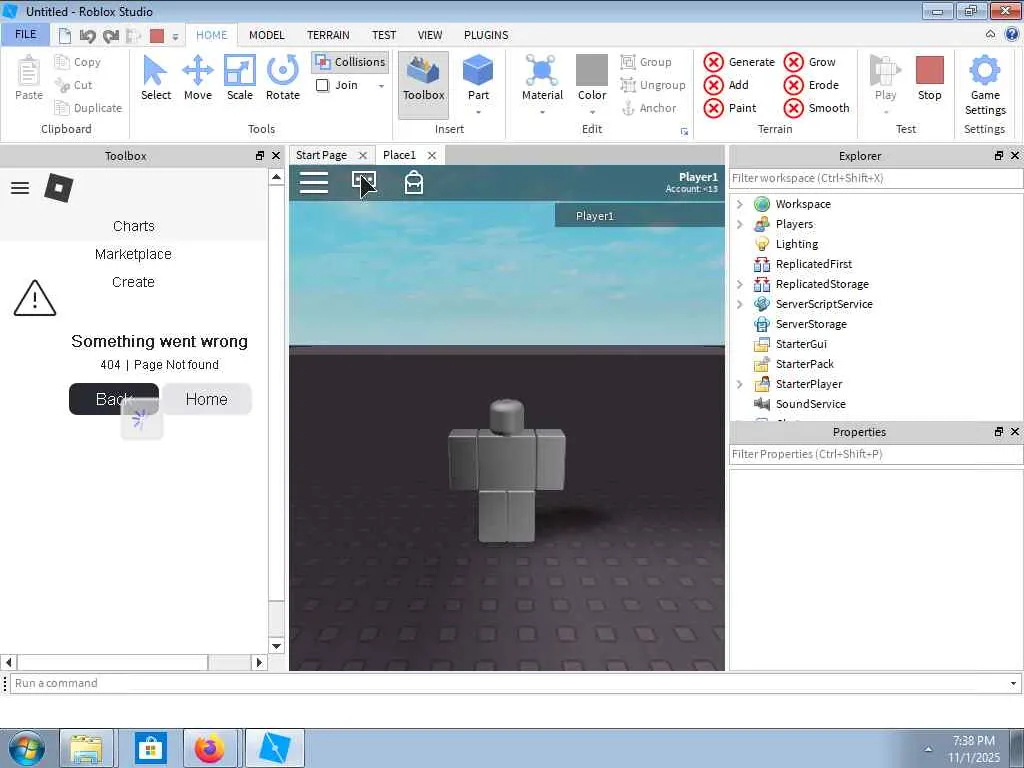Click the Back button on error page
Image resolution: width=1024 pixels, height=768 pixels.
114,399
